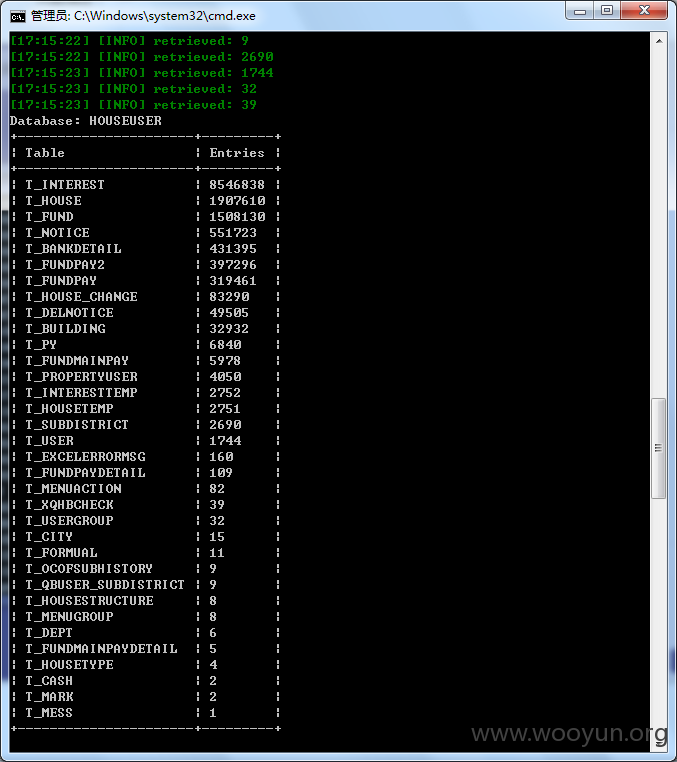Select the T_USER table name

(x=50, y=441)
